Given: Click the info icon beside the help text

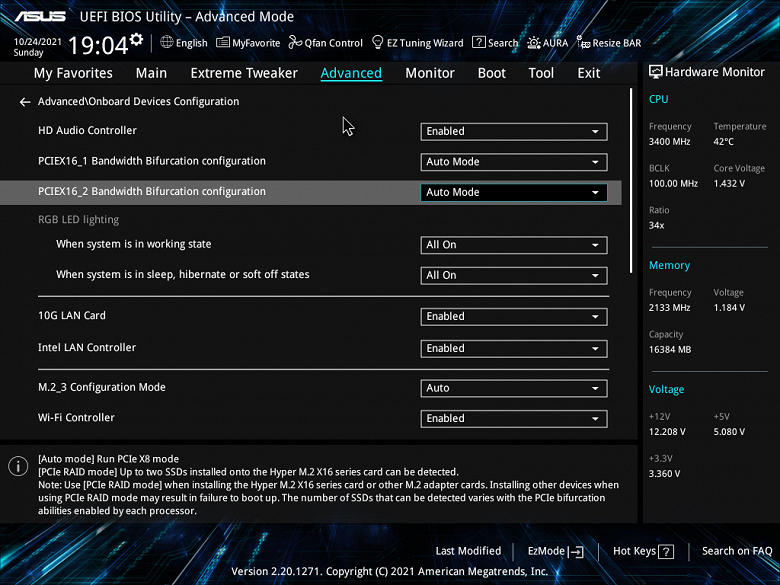Looking at the screenshot, I should click(18, 466).
